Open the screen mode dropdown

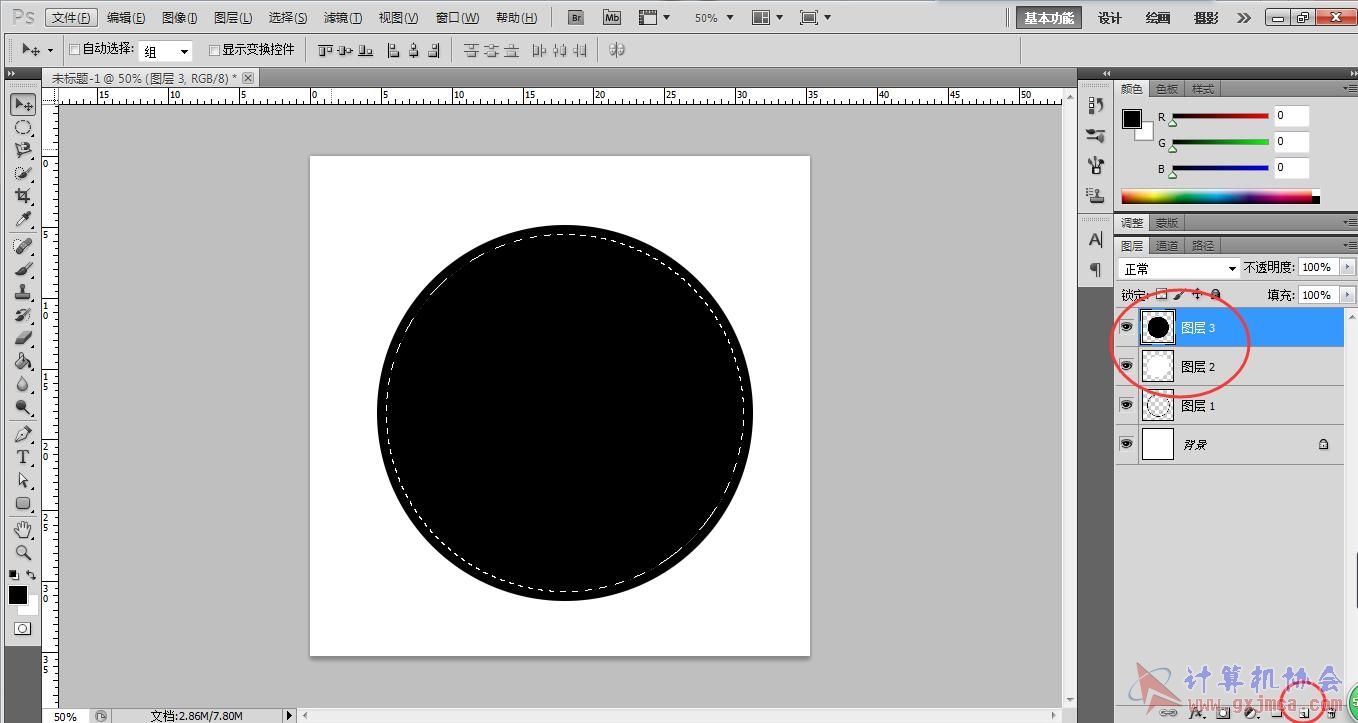click(816, 18)
